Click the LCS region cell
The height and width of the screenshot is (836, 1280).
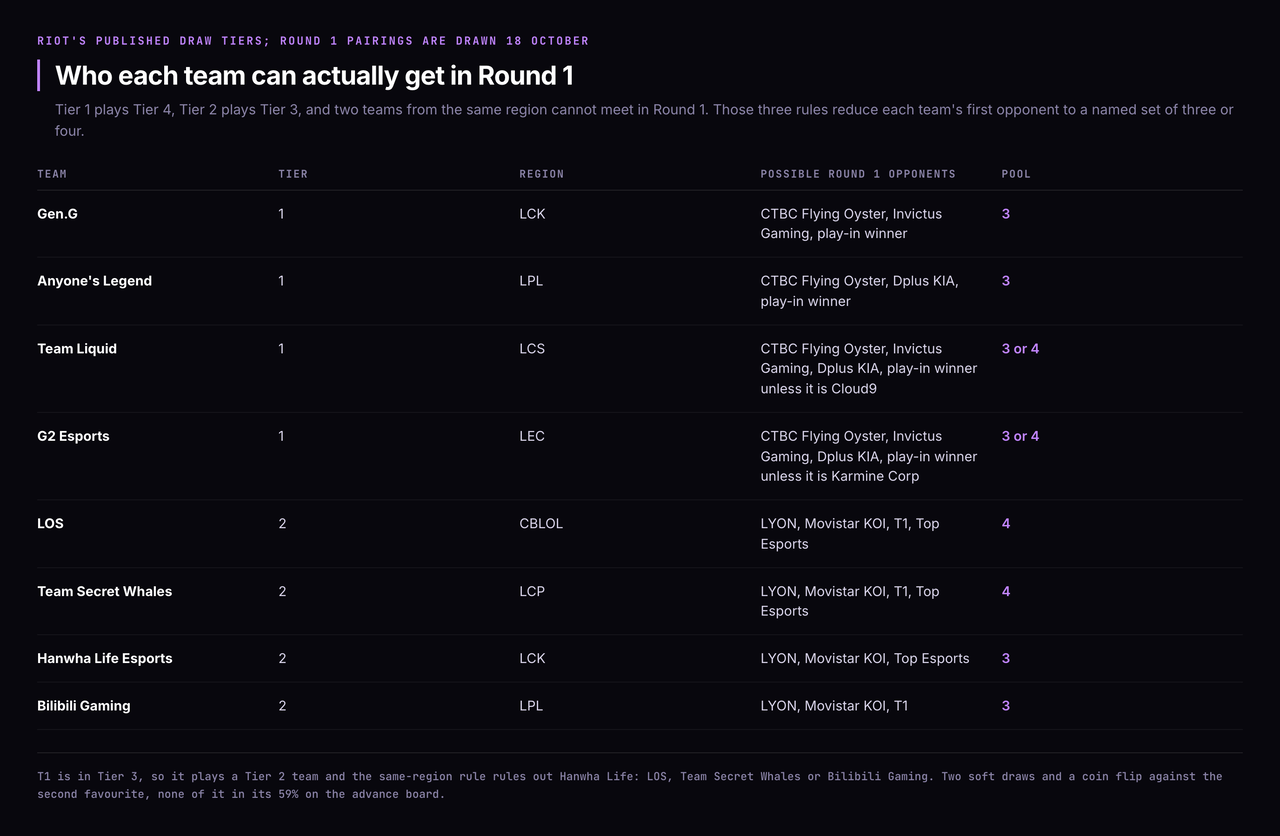[x=532, y=349]
